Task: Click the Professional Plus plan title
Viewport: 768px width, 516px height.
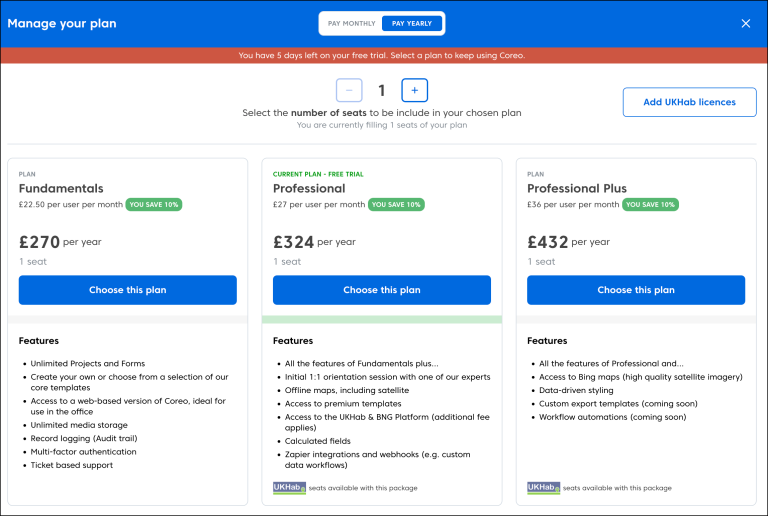Action: point(577,188)
